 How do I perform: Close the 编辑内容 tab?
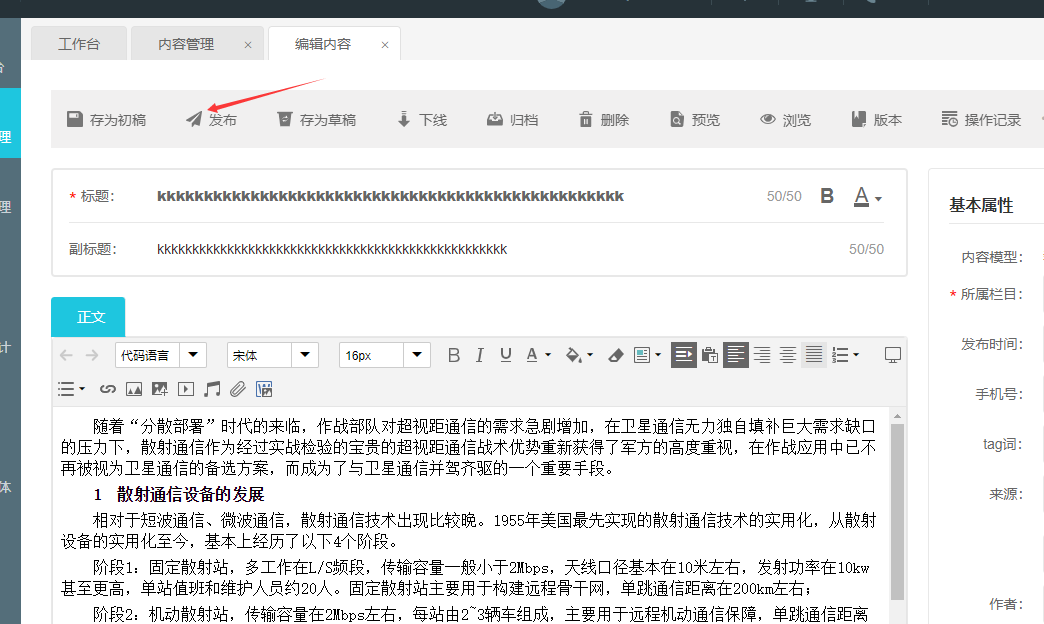click(385, 45)
